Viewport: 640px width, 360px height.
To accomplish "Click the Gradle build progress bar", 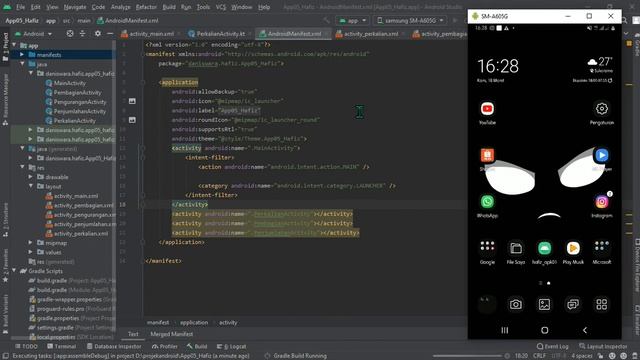I will click(x=467, y=356).
